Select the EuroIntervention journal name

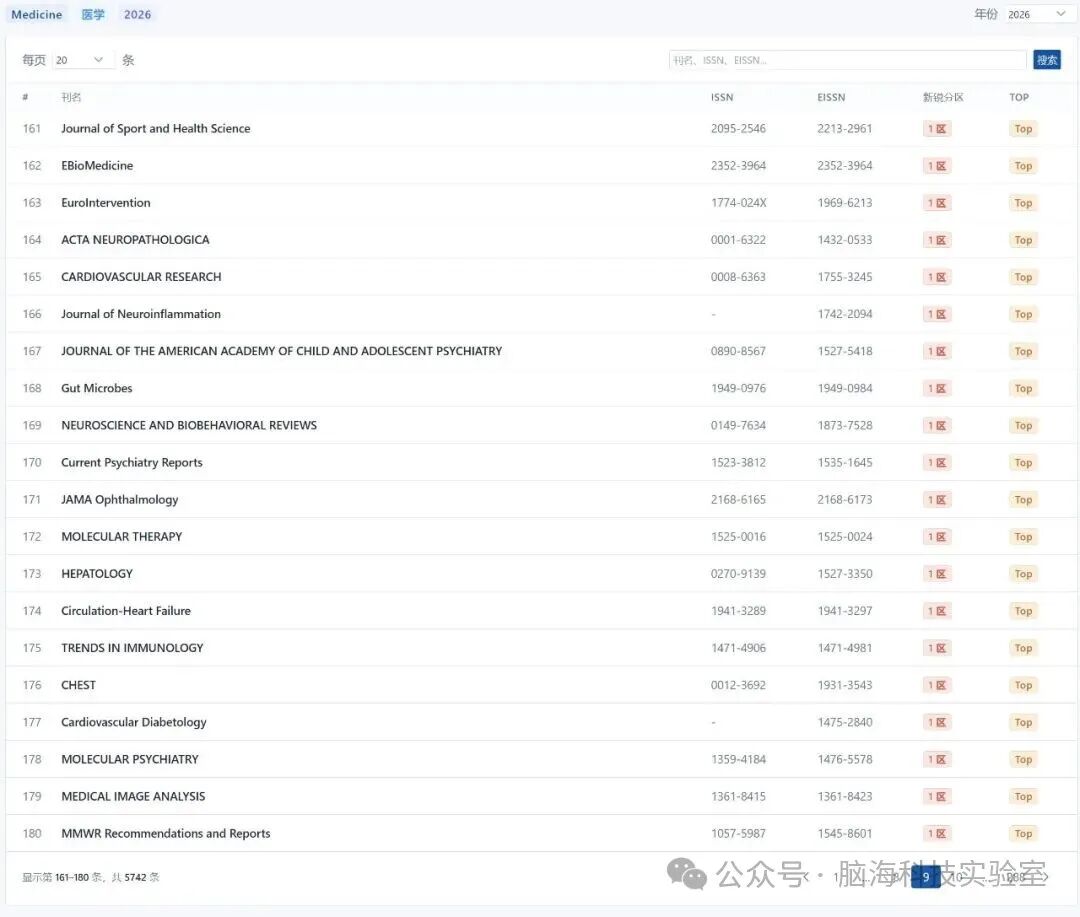[x=105, y=203]
